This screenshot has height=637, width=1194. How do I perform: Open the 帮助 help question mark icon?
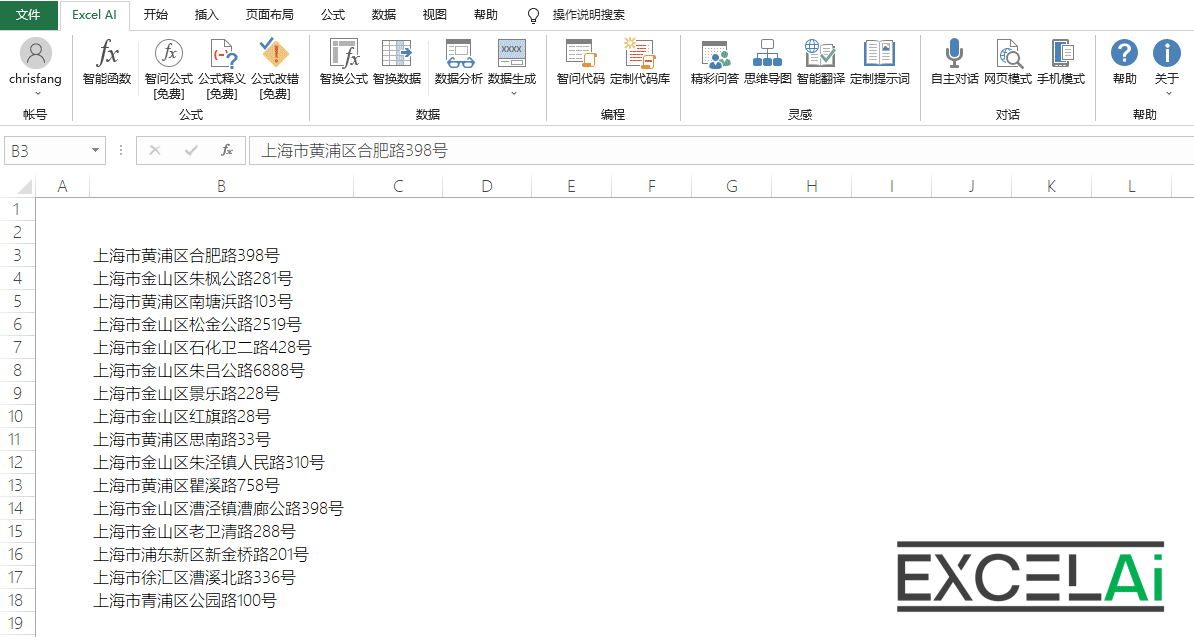click(x=1124, y=53)
